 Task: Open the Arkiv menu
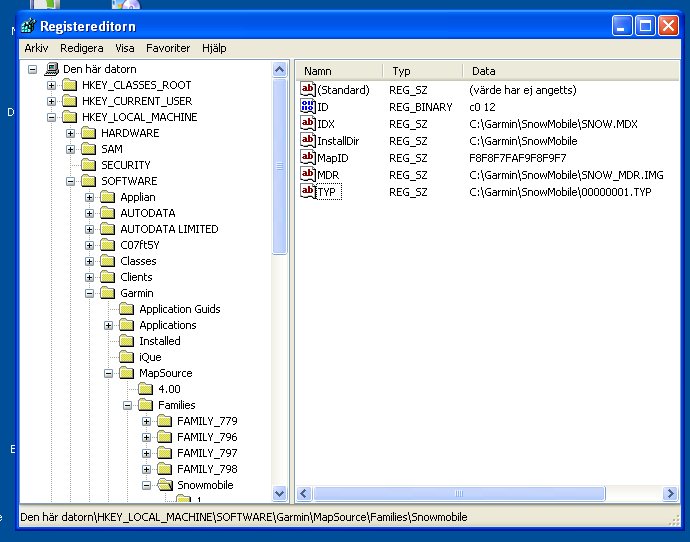click(x=36, y=48)
